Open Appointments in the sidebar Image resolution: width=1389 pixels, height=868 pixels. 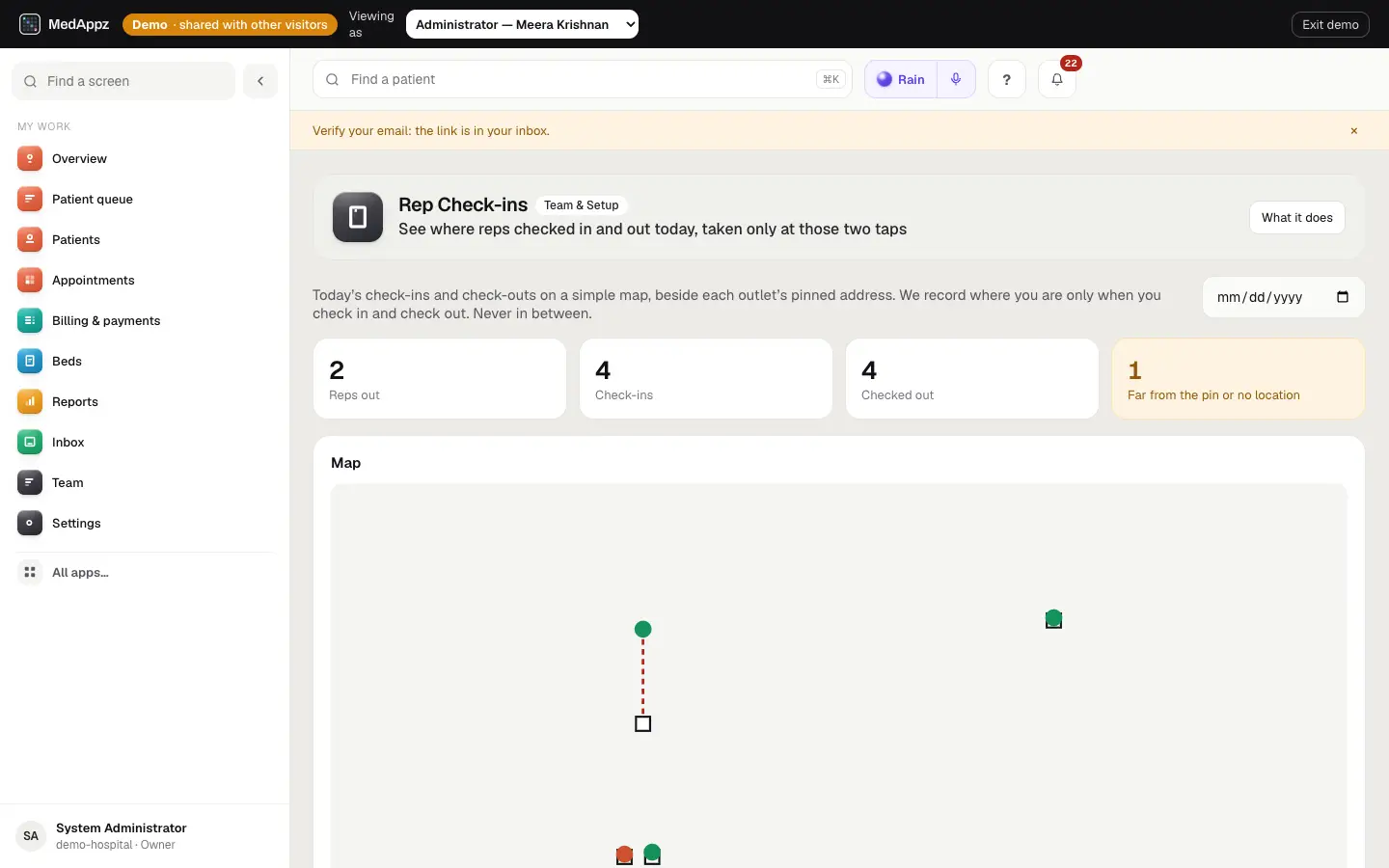[145, 281]
